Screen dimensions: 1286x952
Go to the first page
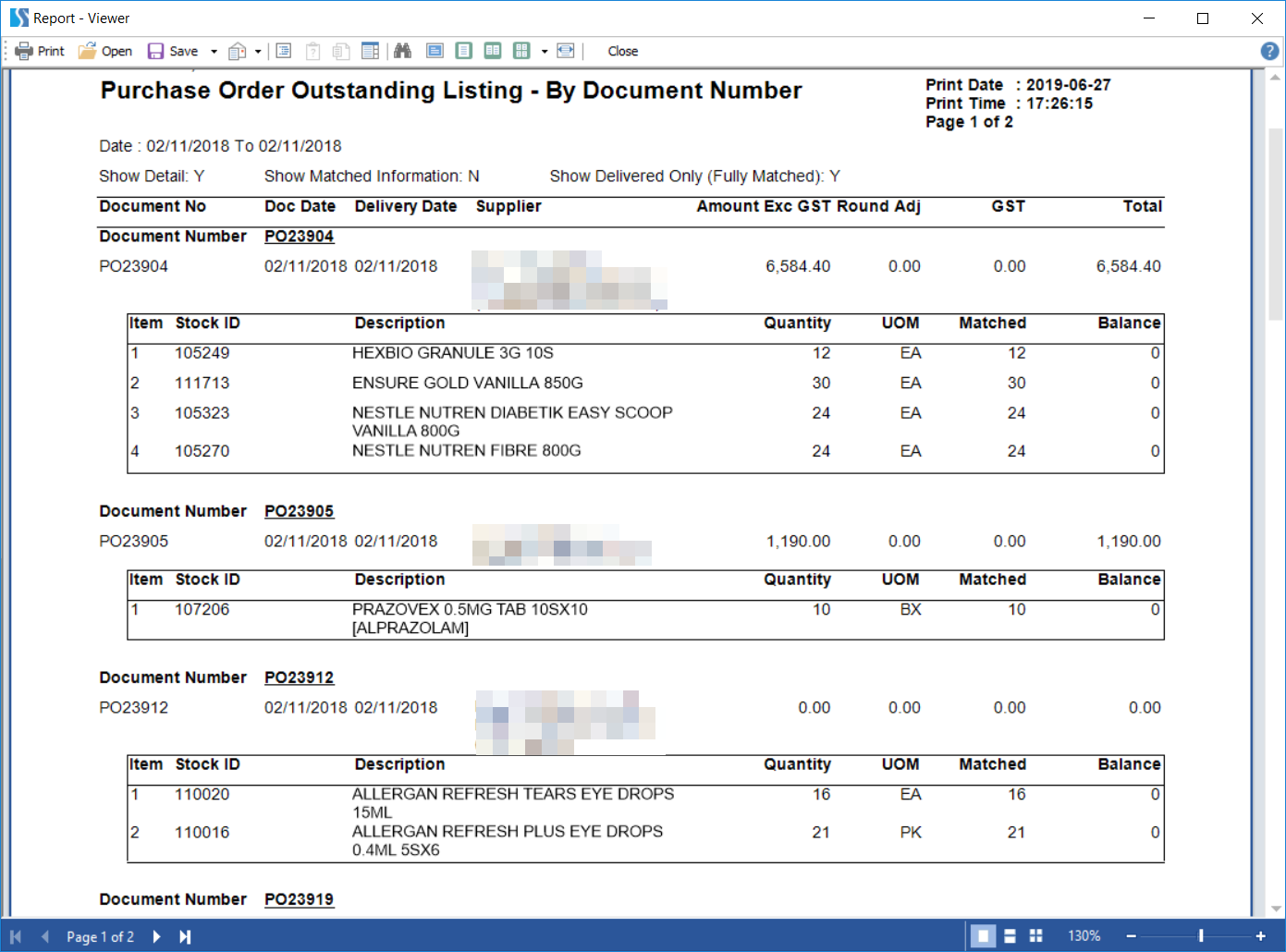[16, 936]
